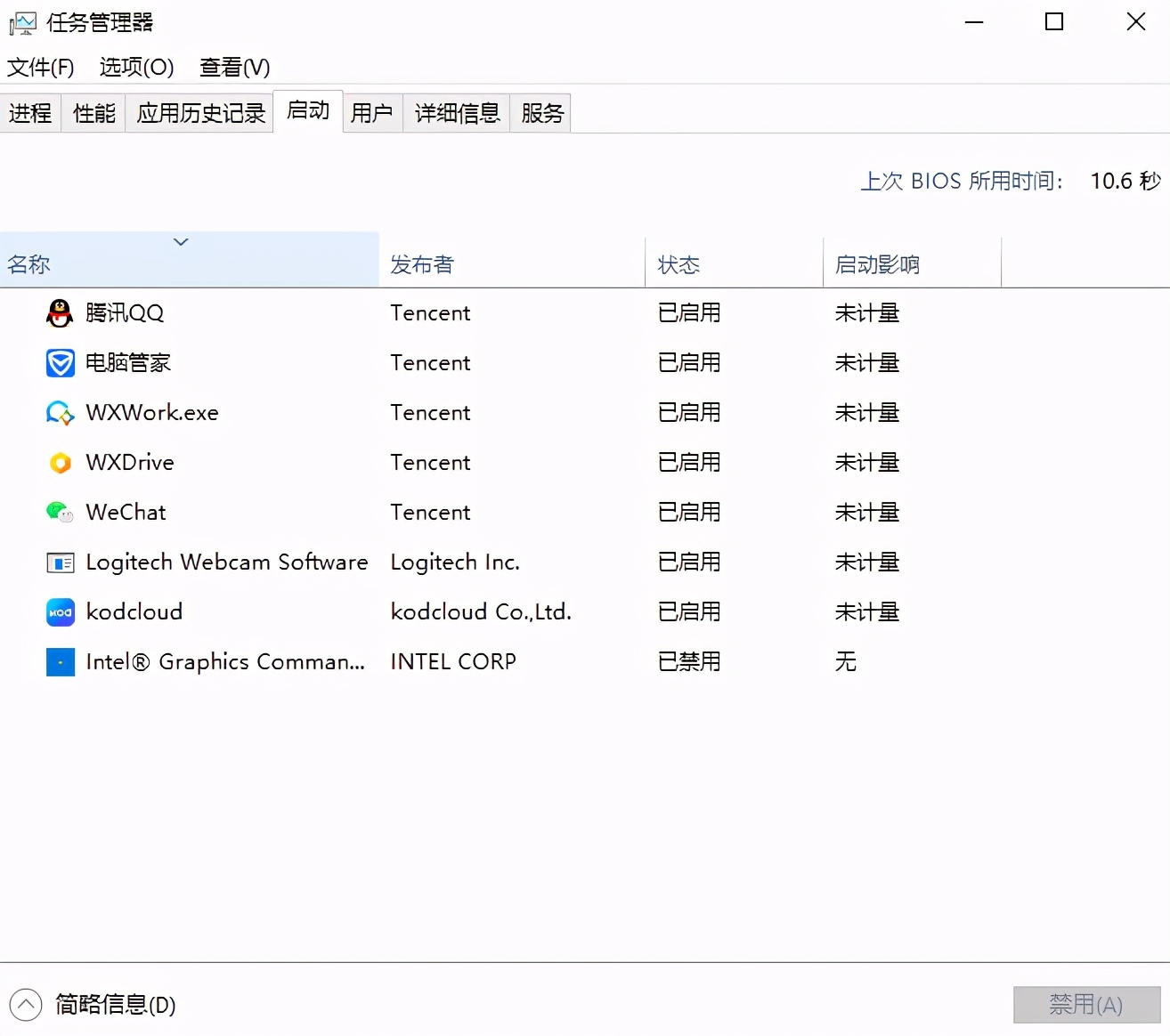This screenshot has height=1036, width=1170.
Task: Open the 文件(F) menu
Action: [41, 68]
